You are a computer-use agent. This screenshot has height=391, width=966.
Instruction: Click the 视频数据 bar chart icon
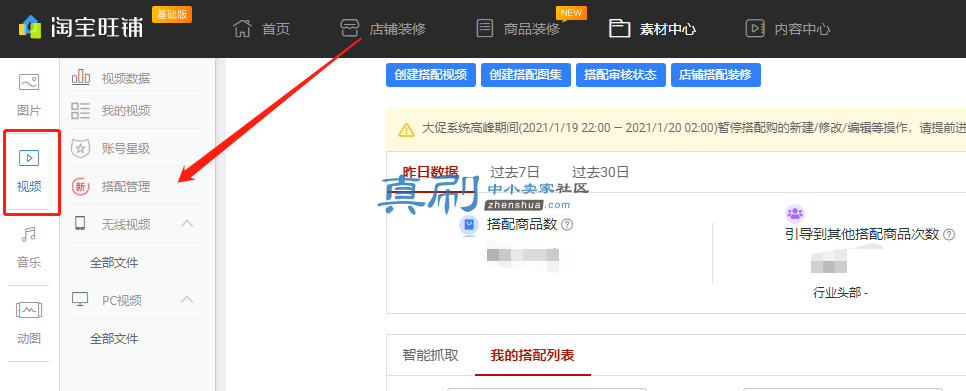pos(81,77)
